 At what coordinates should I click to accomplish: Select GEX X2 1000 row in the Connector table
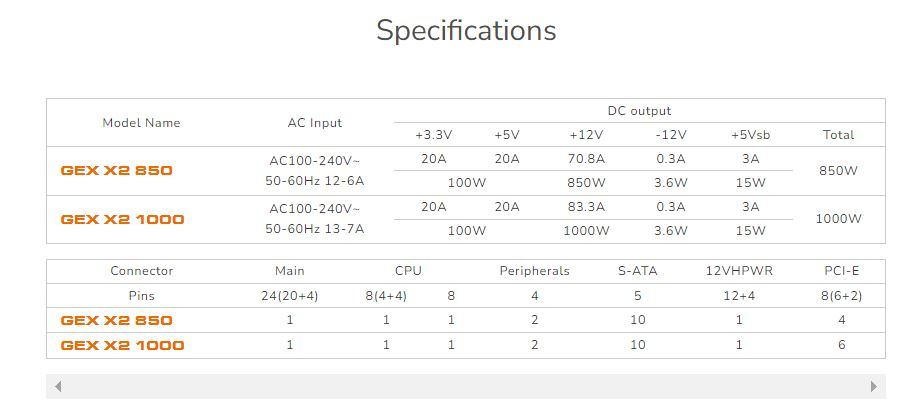(x=123, y=346)
